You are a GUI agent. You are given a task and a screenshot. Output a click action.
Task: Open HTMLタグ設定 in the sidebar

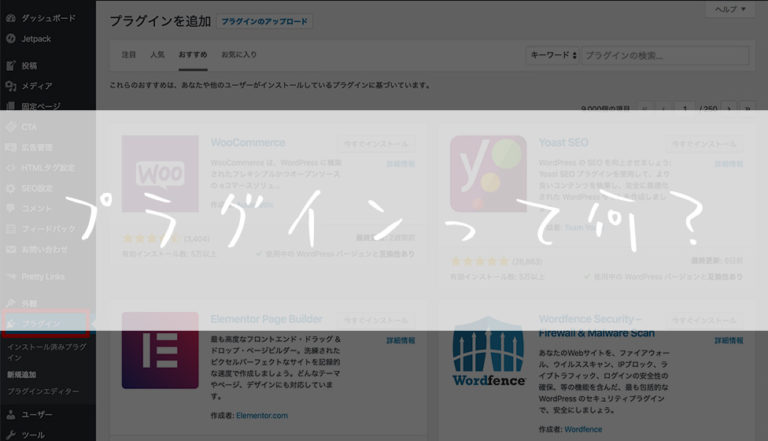click(48, 168)
